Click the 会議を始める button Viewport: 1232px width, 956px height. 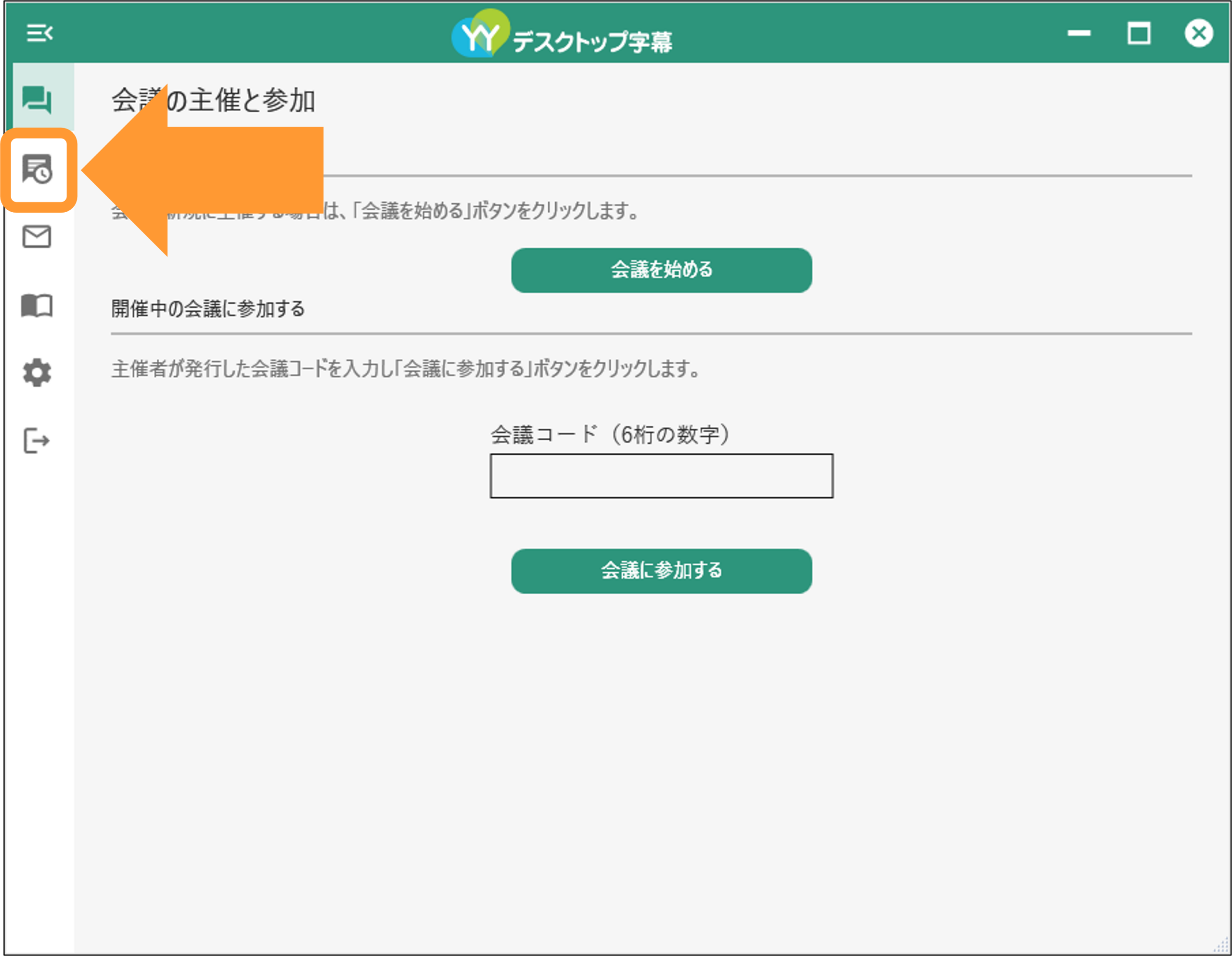pos(662,270)
